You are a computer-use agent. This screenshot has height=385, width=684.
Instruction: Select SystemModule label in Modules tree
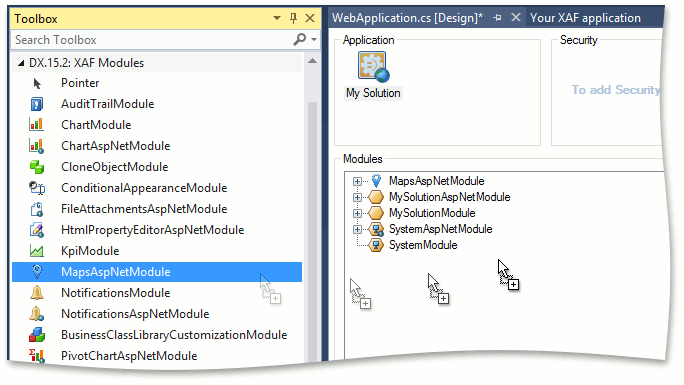tap(423, 245)
